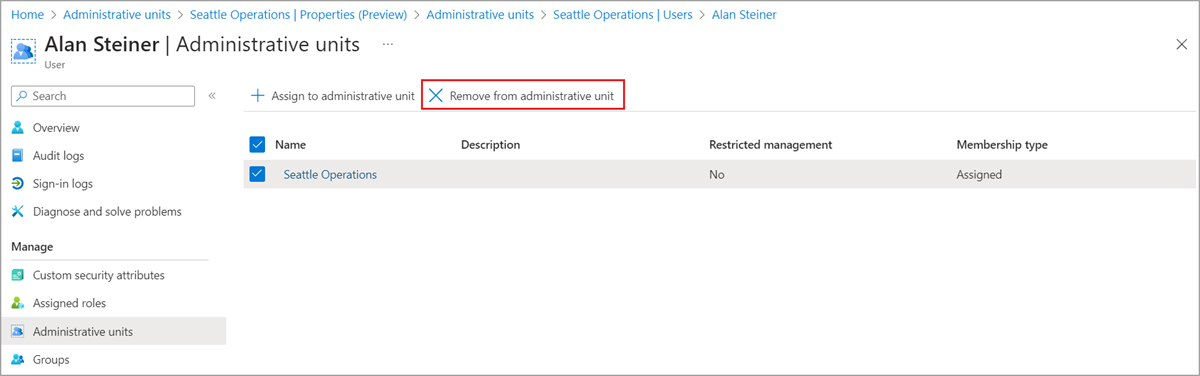Sort by the Membership type column header

[x=1002, y=144]
